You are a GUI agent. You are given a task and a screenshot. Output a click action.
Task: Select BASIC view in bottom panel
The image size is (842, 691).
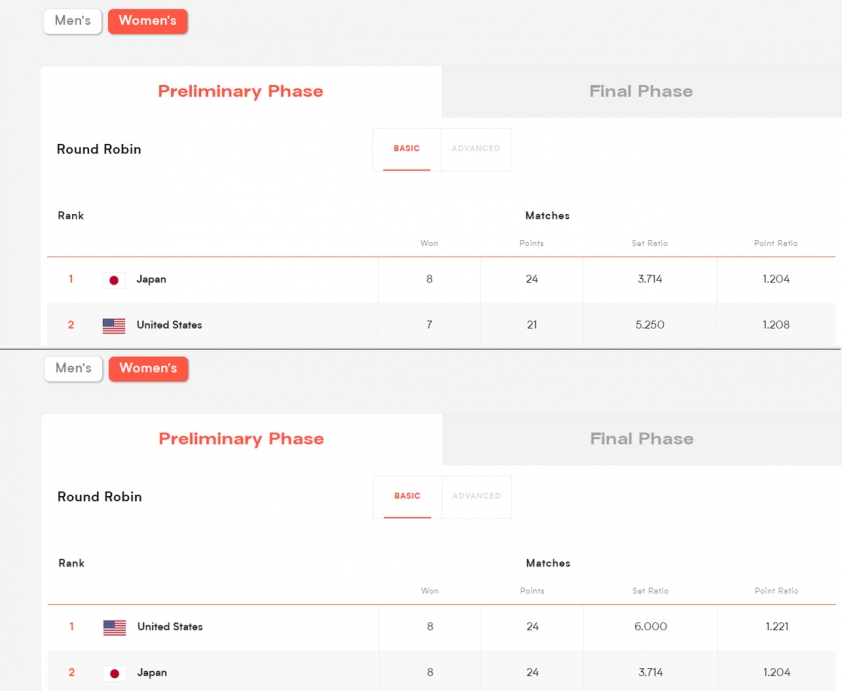click(407, 496)
